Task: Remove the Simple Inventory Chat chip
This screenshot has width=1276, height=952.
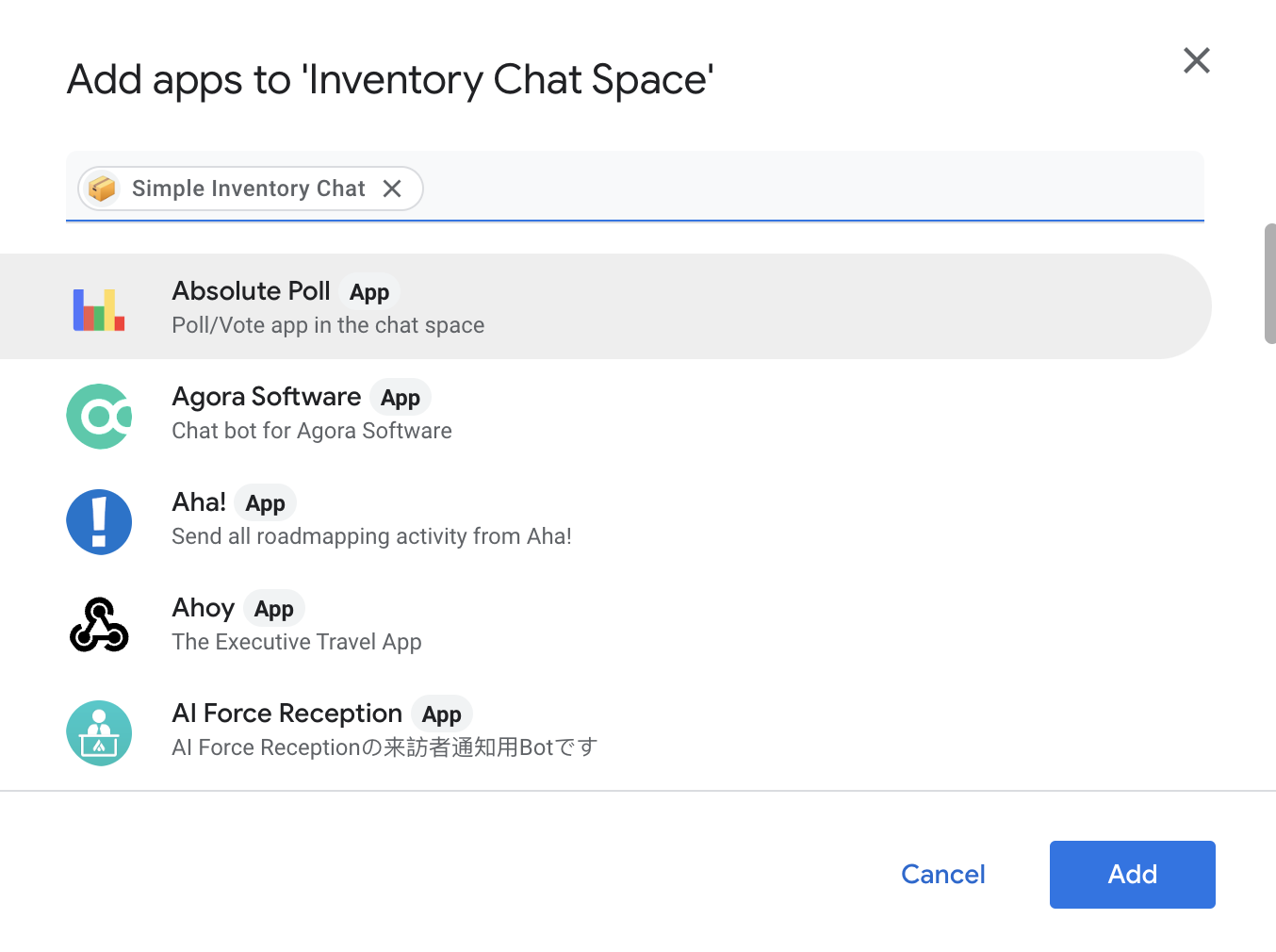Action: coord(393,188)
